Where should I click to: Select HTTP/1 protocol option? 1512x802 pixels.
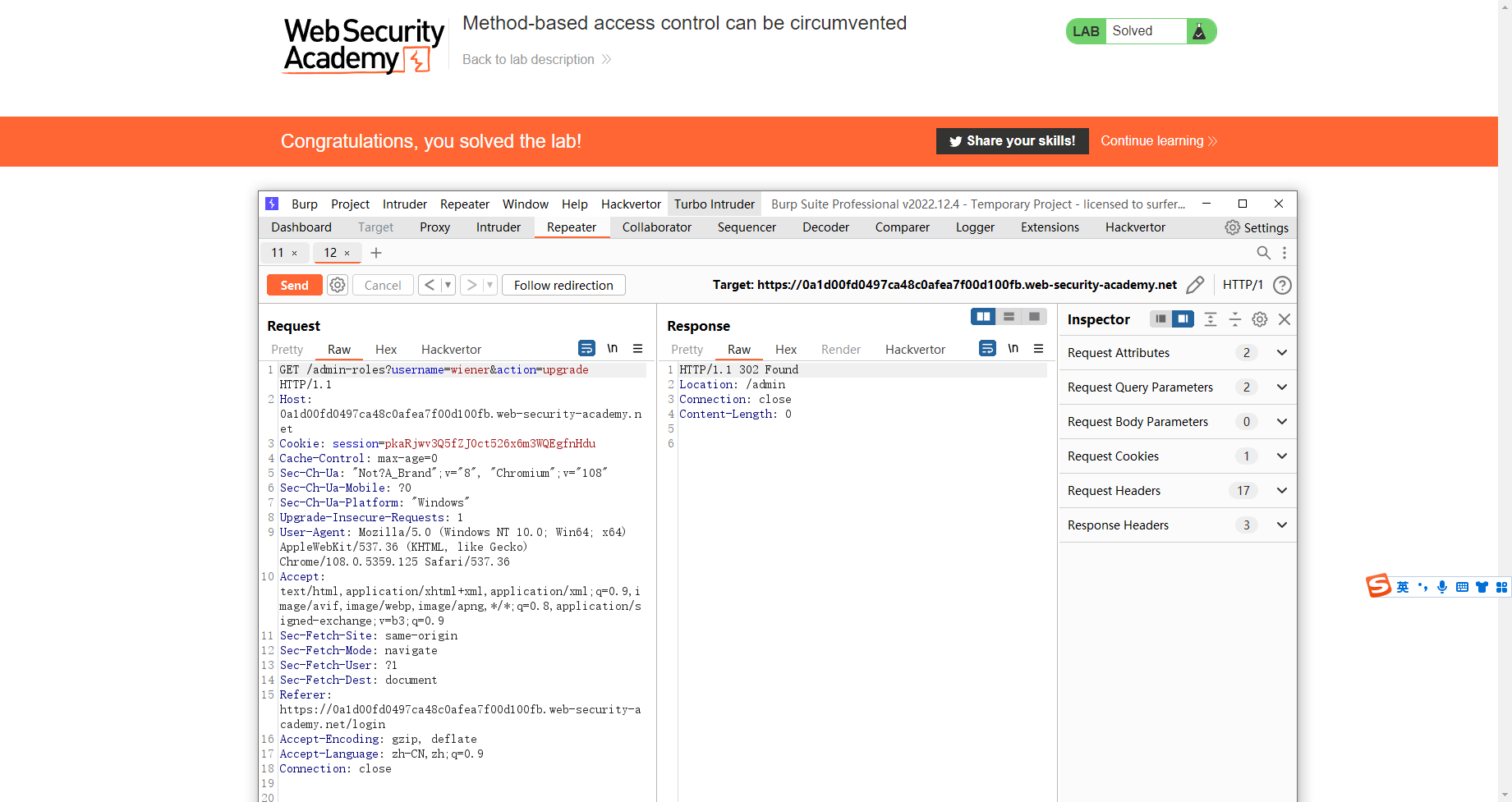[x=1243, y=285]
